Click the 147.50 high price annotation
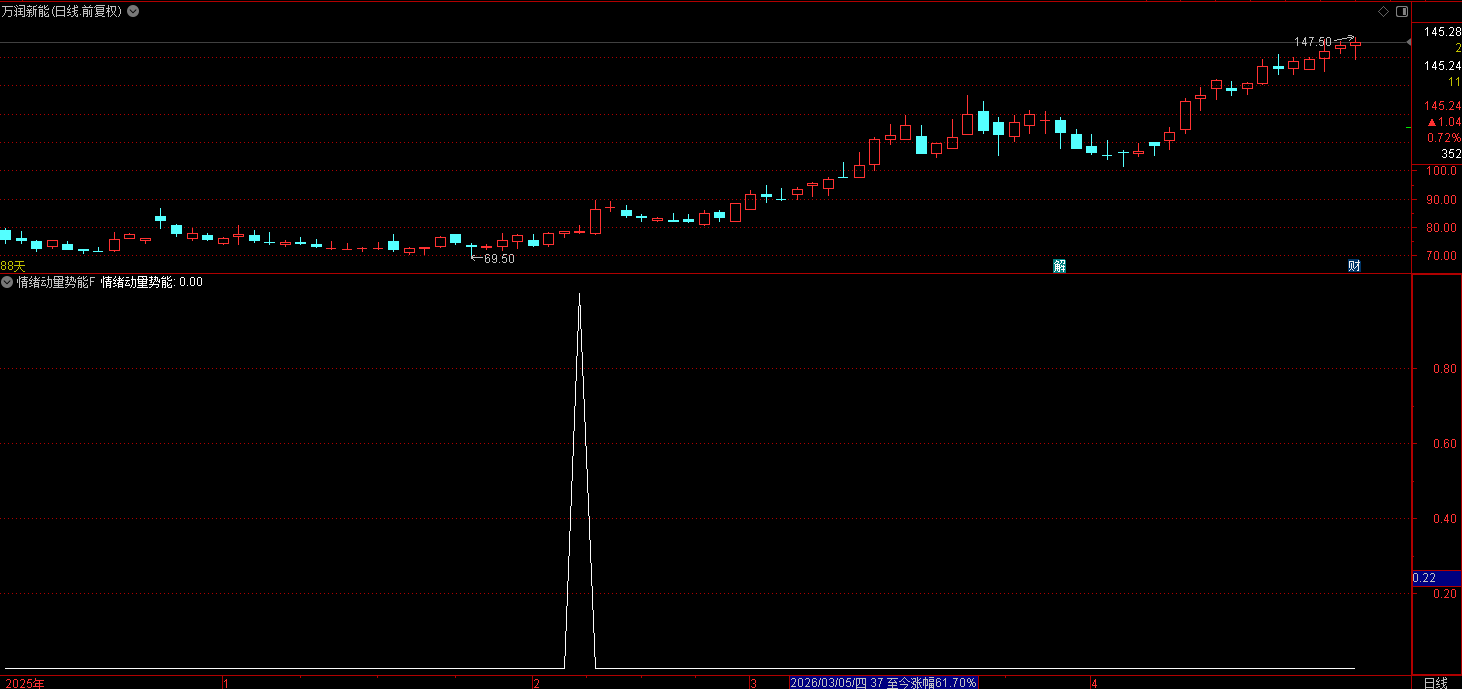This screenshot has width=1462, height=689. click(x=1313, y=42)
